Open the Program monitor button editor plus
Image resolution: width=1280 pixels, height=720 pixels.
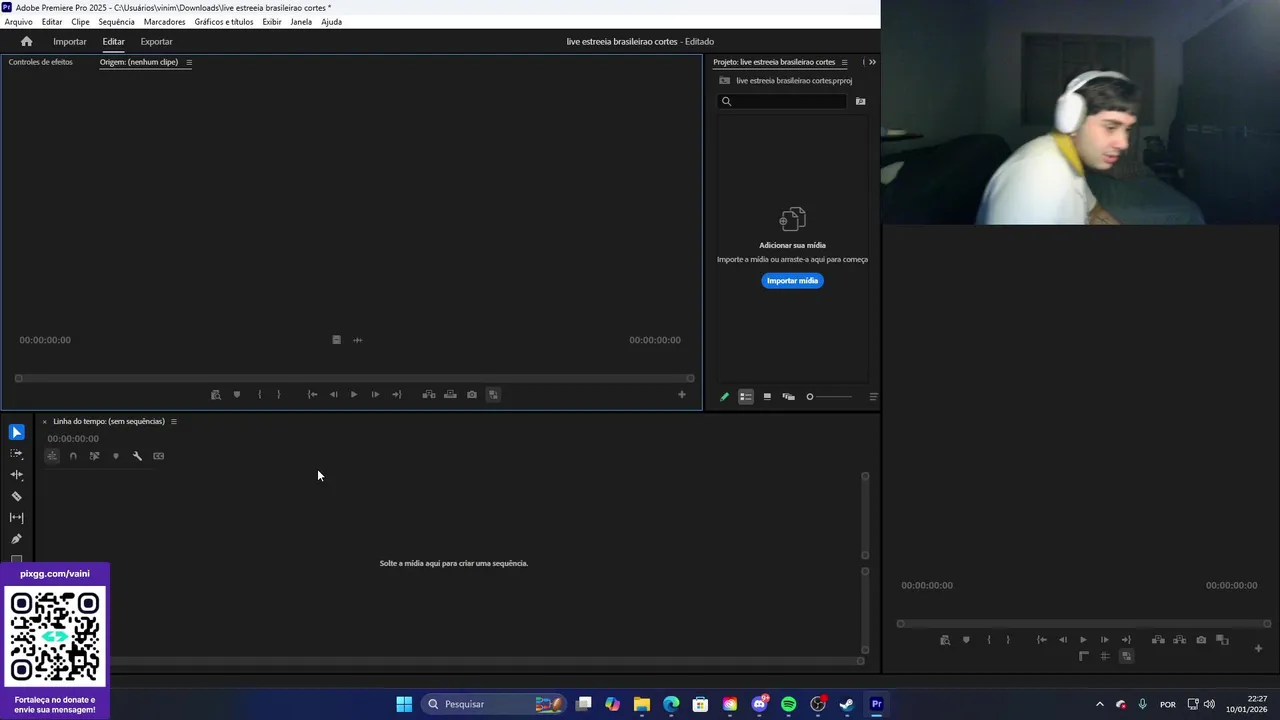[1258, 648]
